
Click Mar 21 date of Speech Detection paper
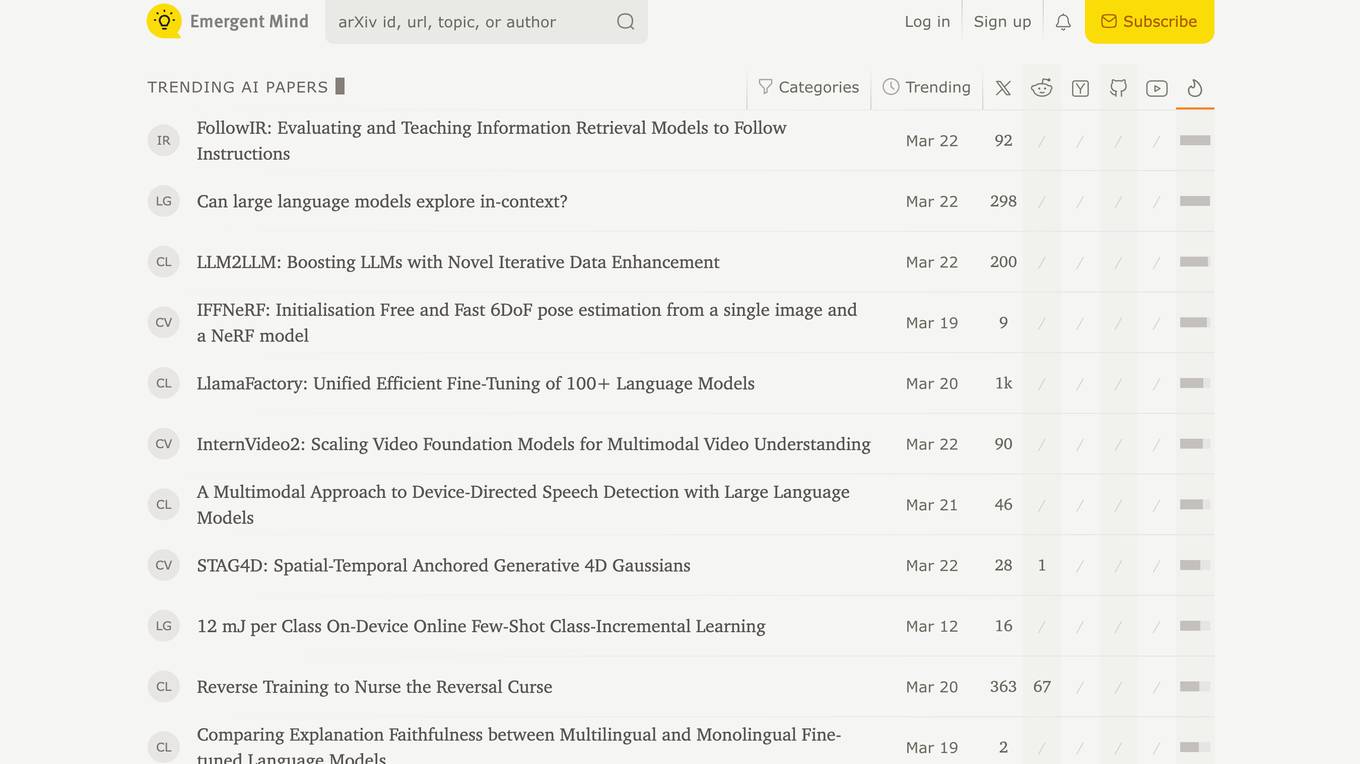(932, 505)
